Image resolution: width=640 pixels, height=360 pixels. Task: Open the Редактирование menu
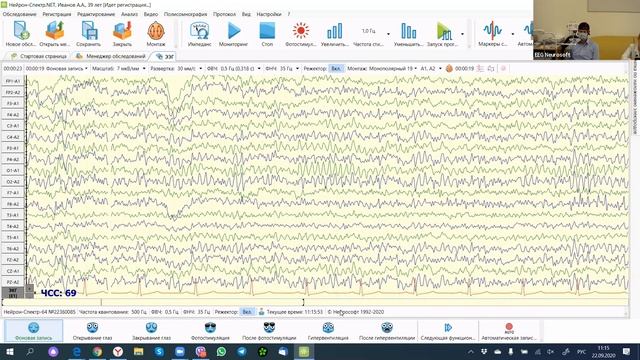coord(96,14)
